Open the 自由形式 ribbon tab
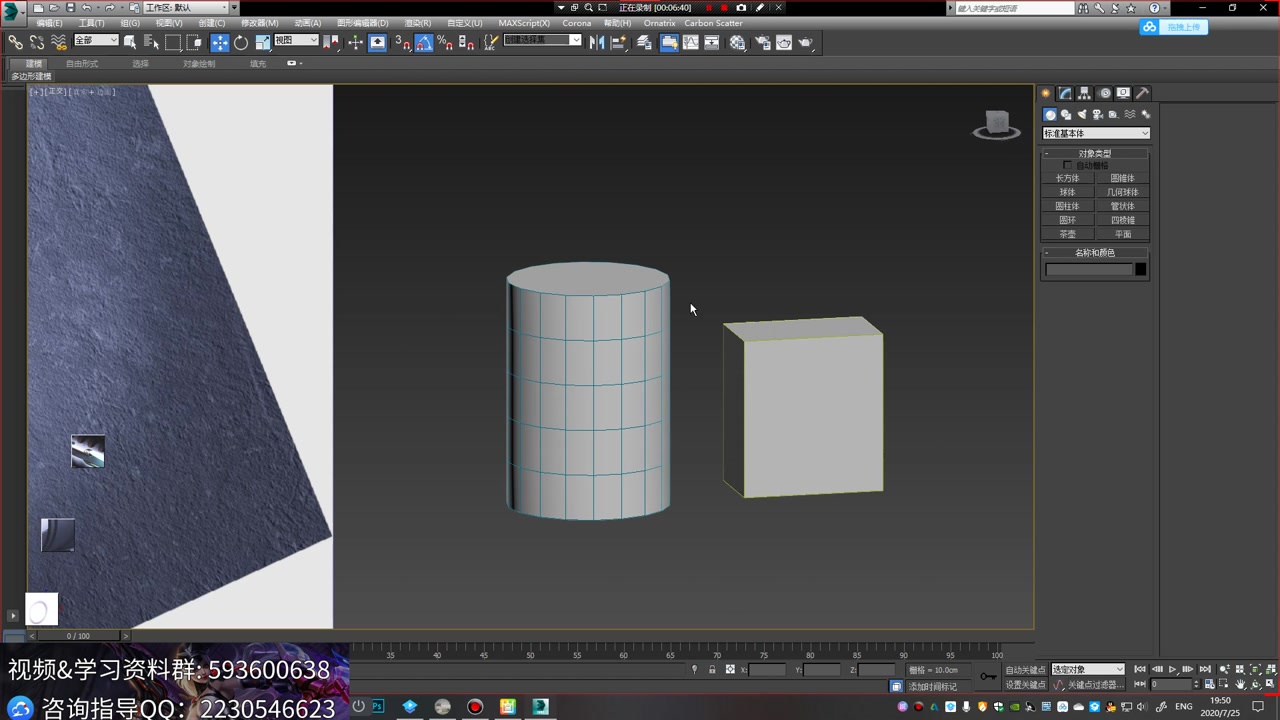1280x720 pixels. (x=82, y=63)
